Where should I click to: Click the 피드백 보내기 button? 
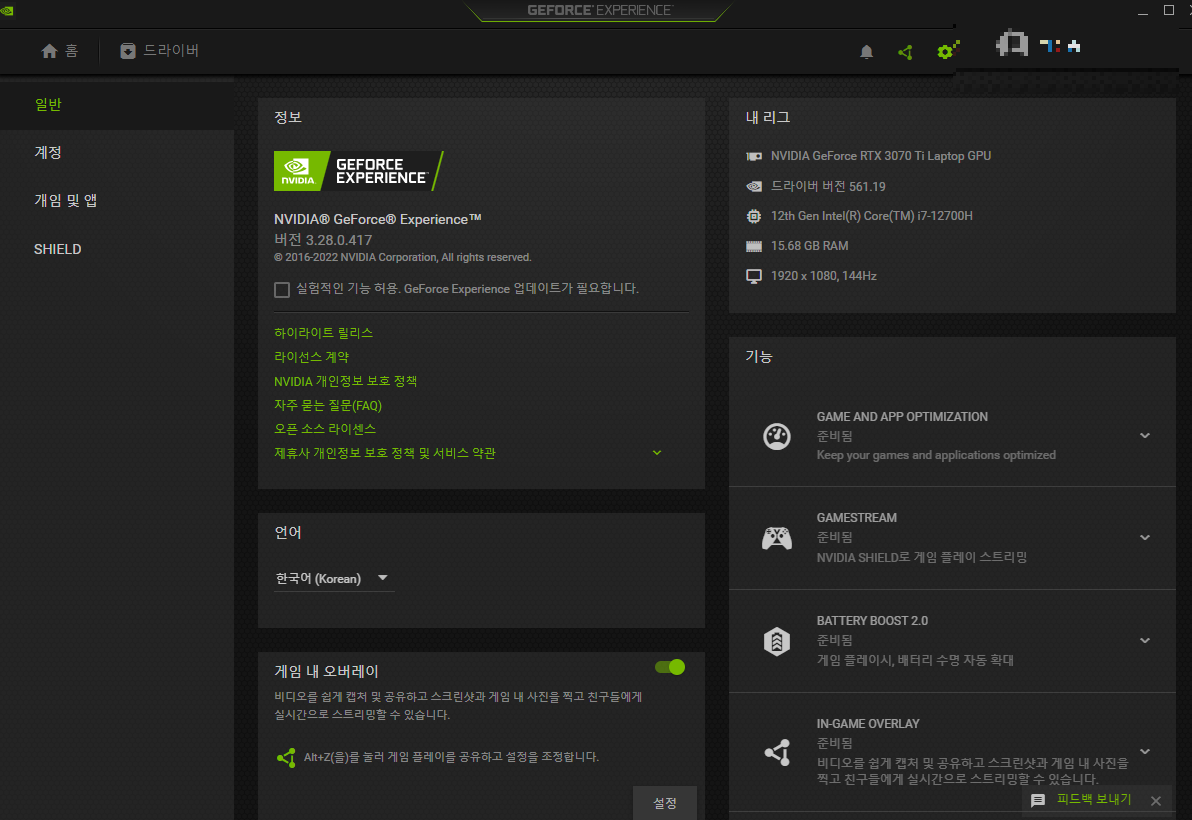tap(1093, 799)
